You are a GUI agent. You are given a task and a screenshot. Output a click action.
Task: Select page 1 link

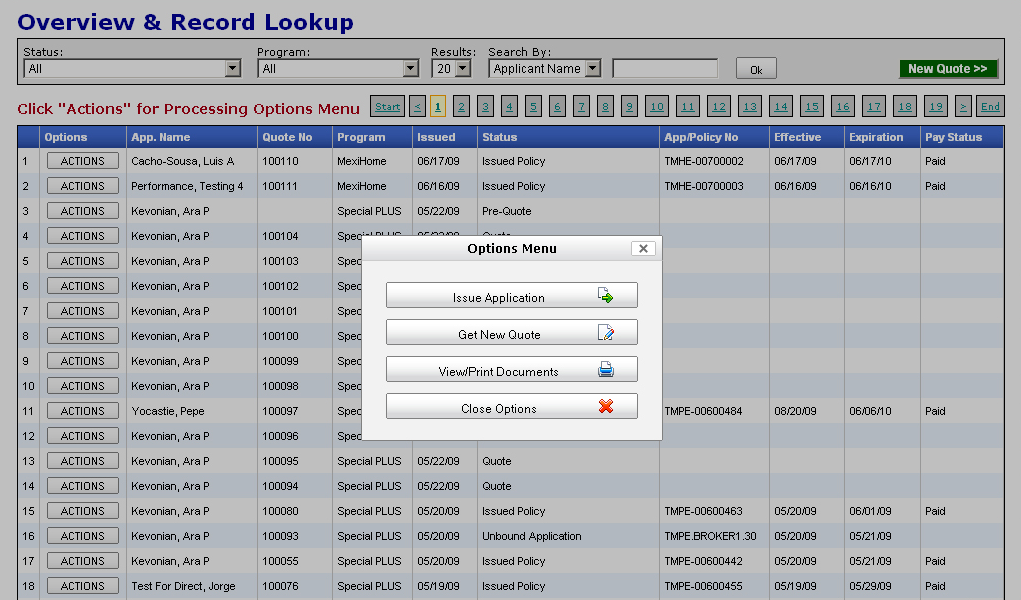click(438, 107)
